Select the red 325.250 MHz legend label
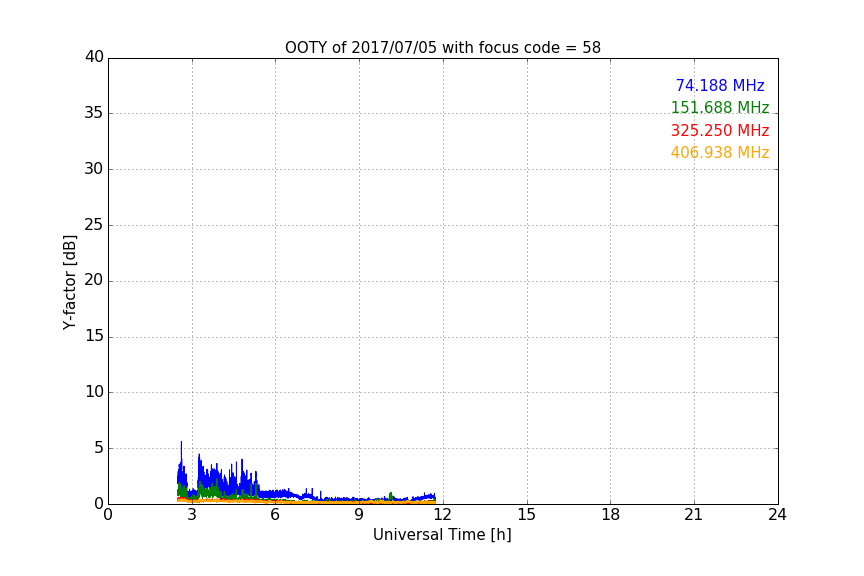864x576 pixels. [720, 131]
